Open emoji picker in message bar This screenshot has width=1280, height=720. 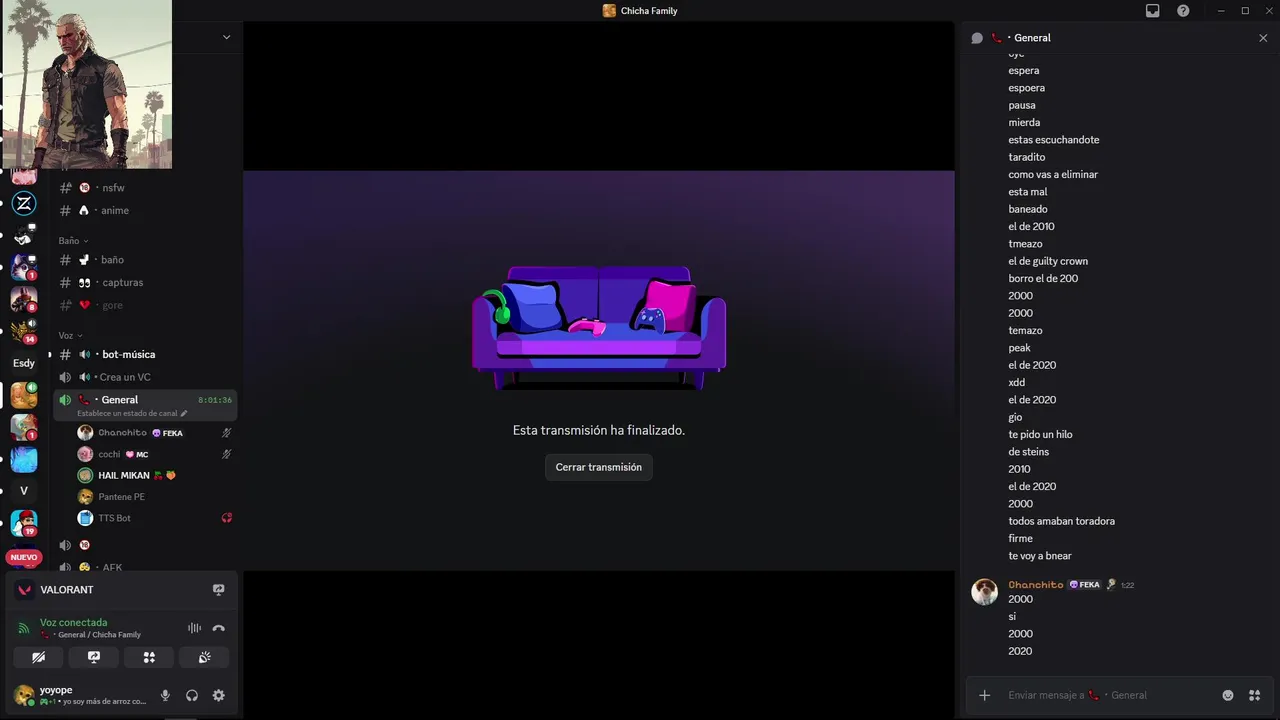(x=1228, y=695)
